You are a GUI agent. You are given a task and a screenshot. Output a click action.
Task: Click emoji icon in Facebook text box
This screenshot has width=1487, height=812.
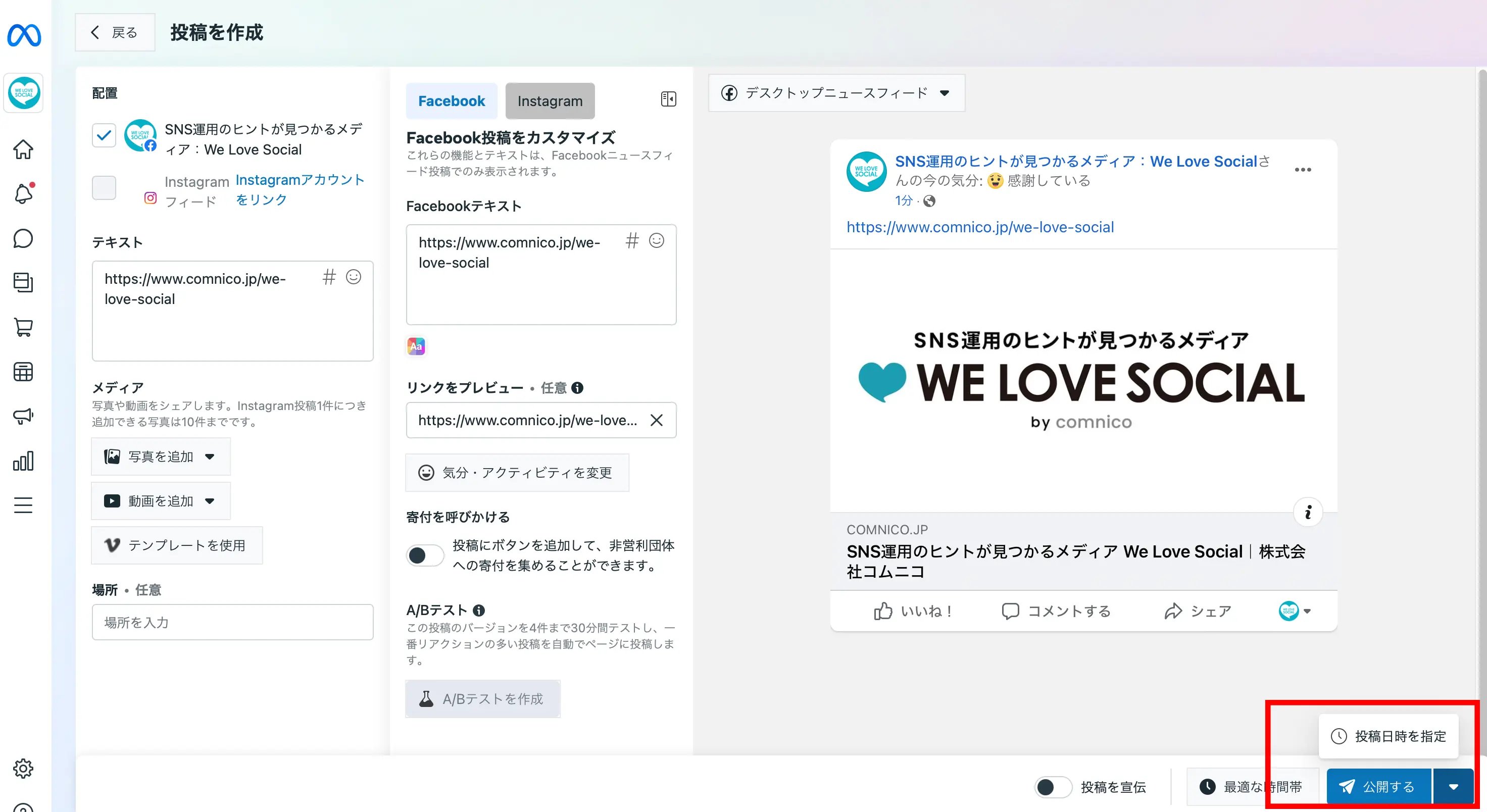tap(656, 241)
